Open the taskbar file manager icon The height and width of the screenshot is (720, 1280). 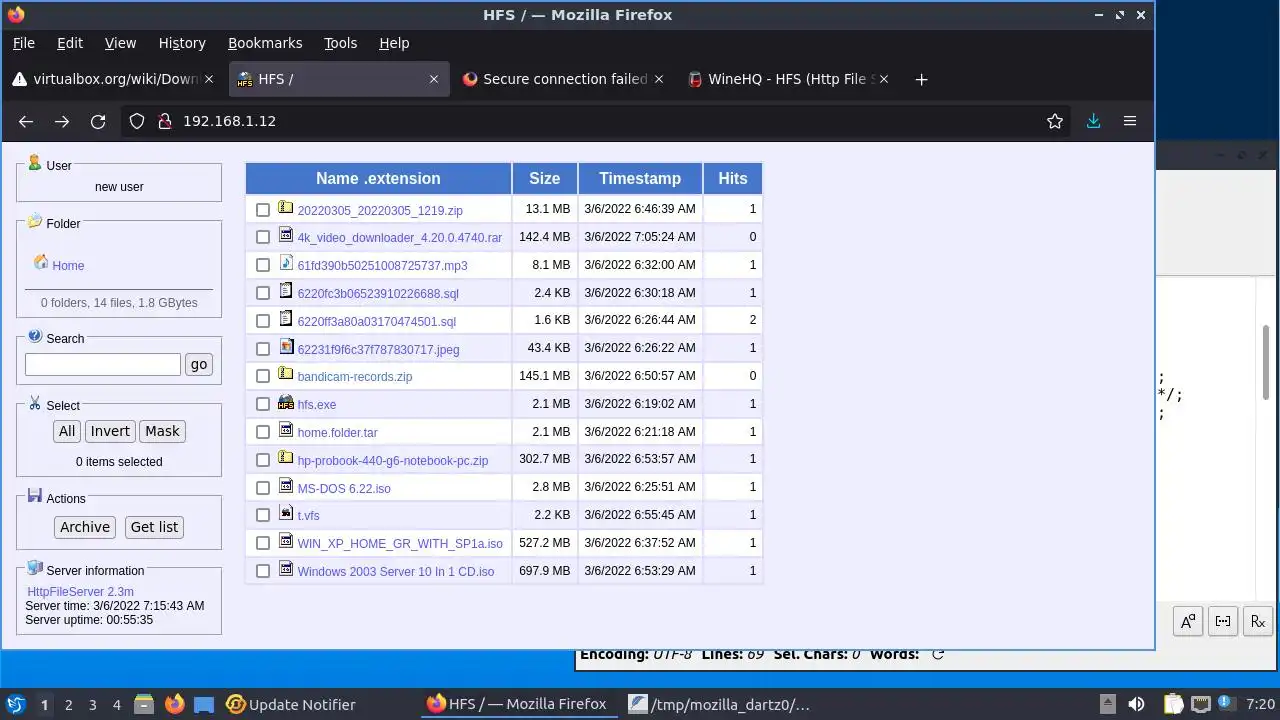click(144, 704)
